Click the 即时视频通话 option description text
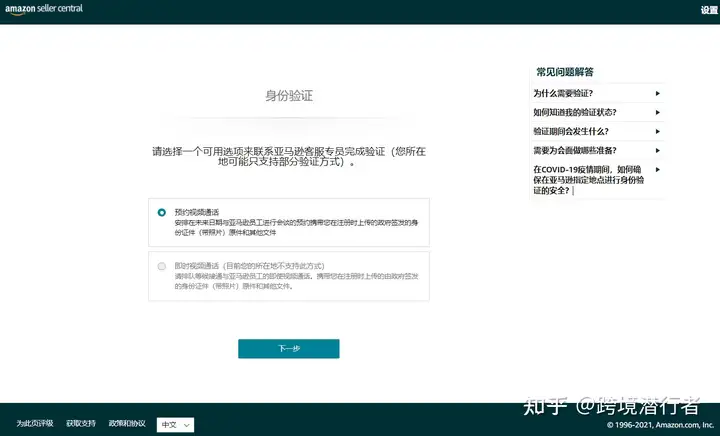720x436 pixels. 296,281
